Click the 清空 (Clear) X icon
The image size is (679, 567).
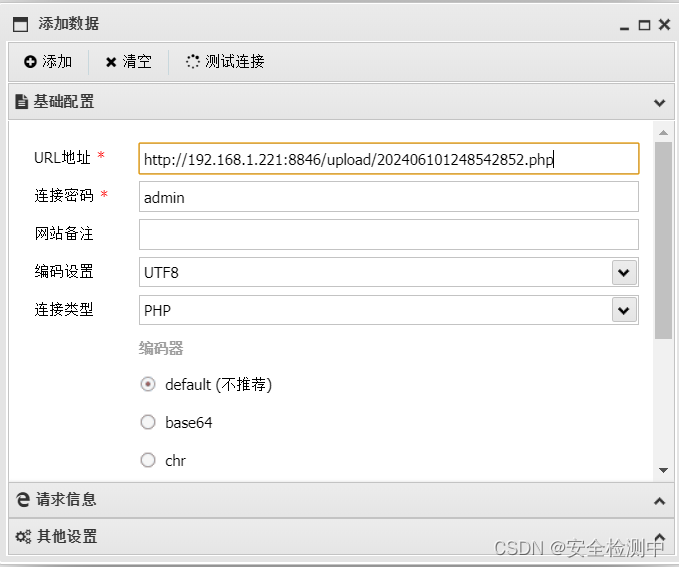click(x=111, y=62)
